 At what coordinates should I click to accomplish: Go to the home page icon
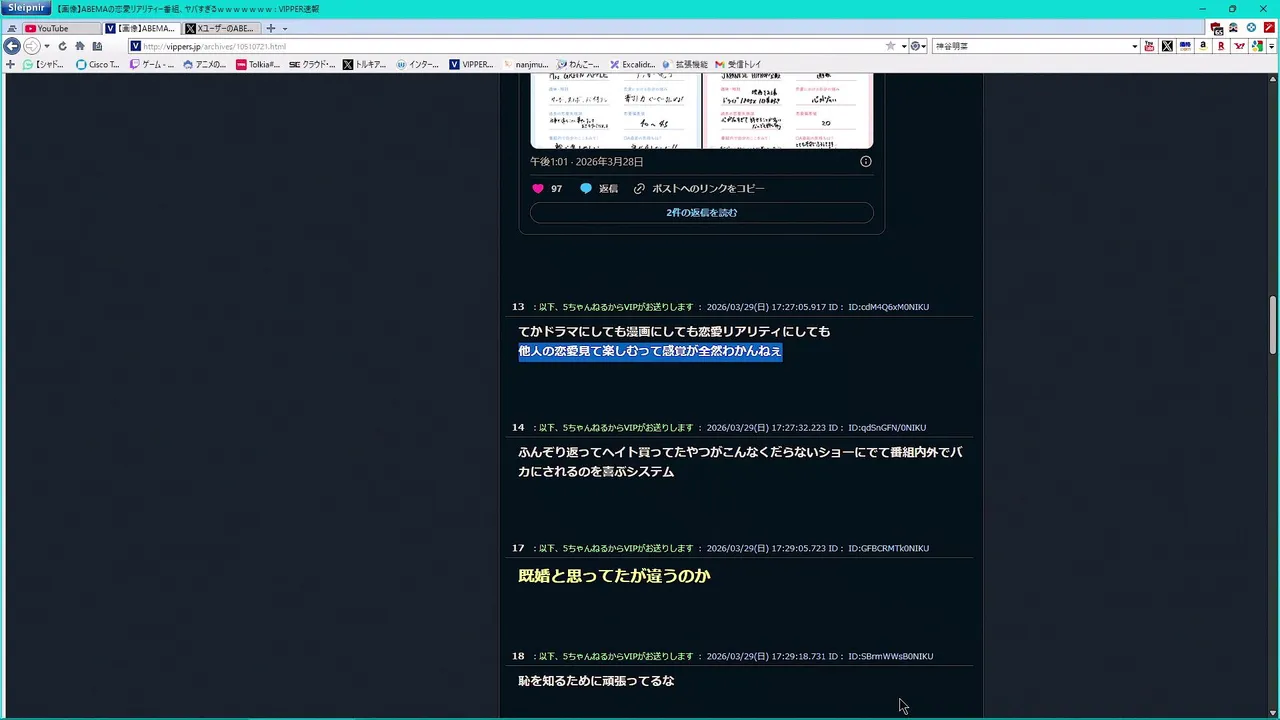click(x=80, y=46)
